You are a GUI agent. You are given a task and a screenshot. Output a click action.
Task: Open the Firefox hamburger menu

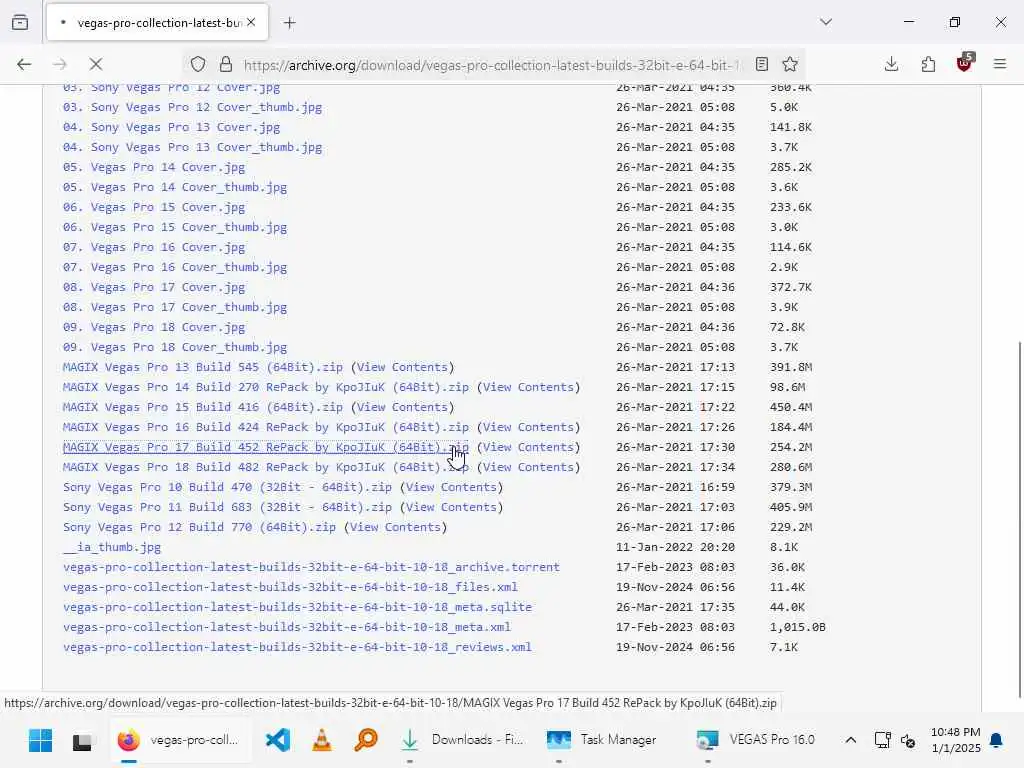pyautogui.click(x=1000, y=64)
